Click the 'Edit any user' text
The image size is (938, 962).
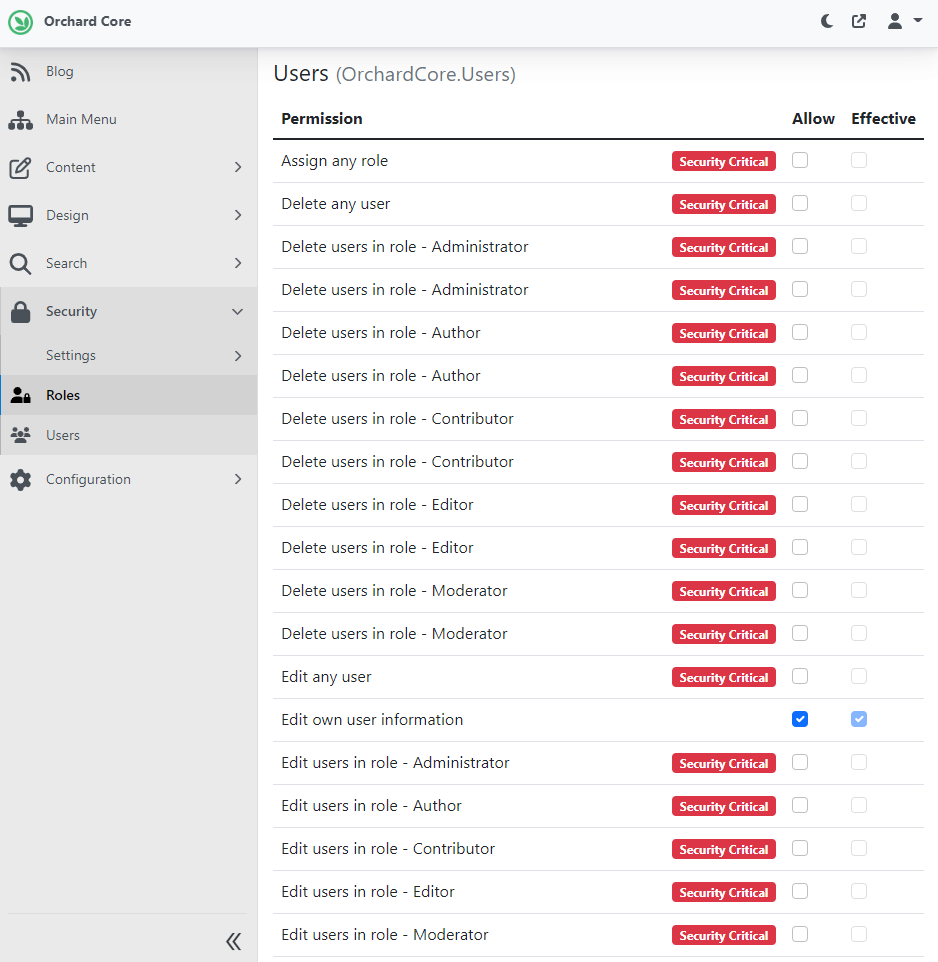[326, 677]
